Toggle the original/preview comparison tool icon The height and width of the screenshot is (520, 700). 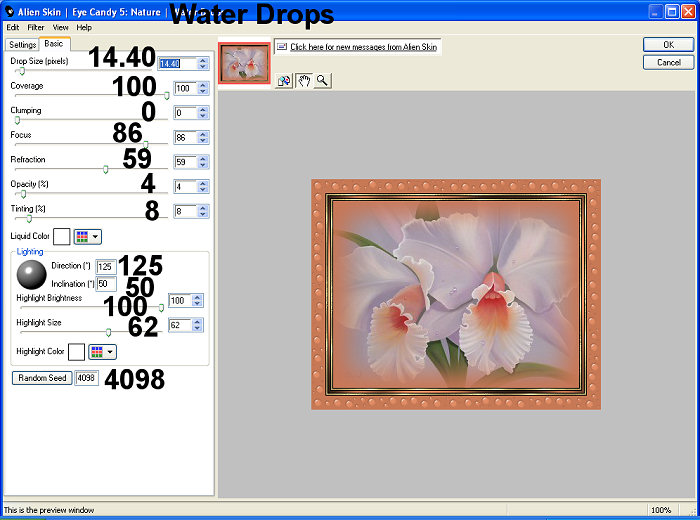pos(284,81)
